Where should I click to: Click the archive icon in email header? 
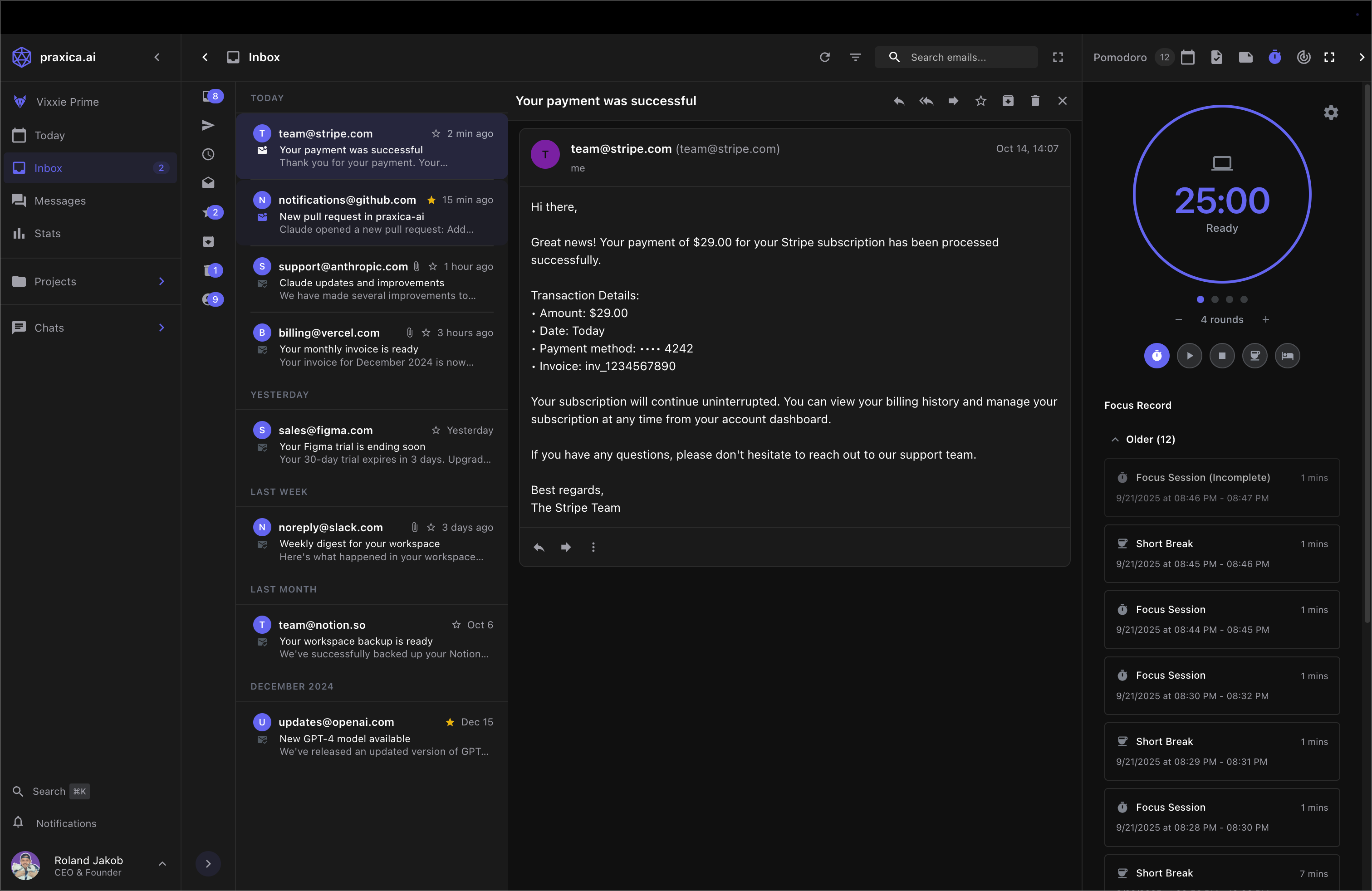point(1008,101)
